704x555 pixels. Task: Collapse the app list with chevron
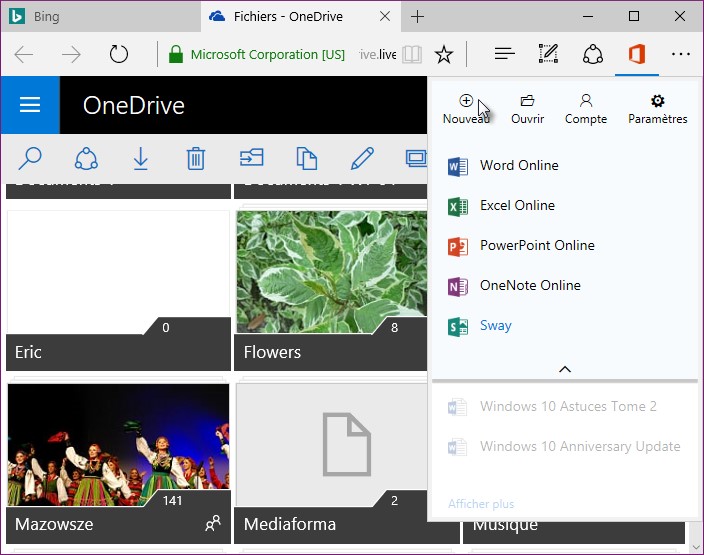(564, 369)
